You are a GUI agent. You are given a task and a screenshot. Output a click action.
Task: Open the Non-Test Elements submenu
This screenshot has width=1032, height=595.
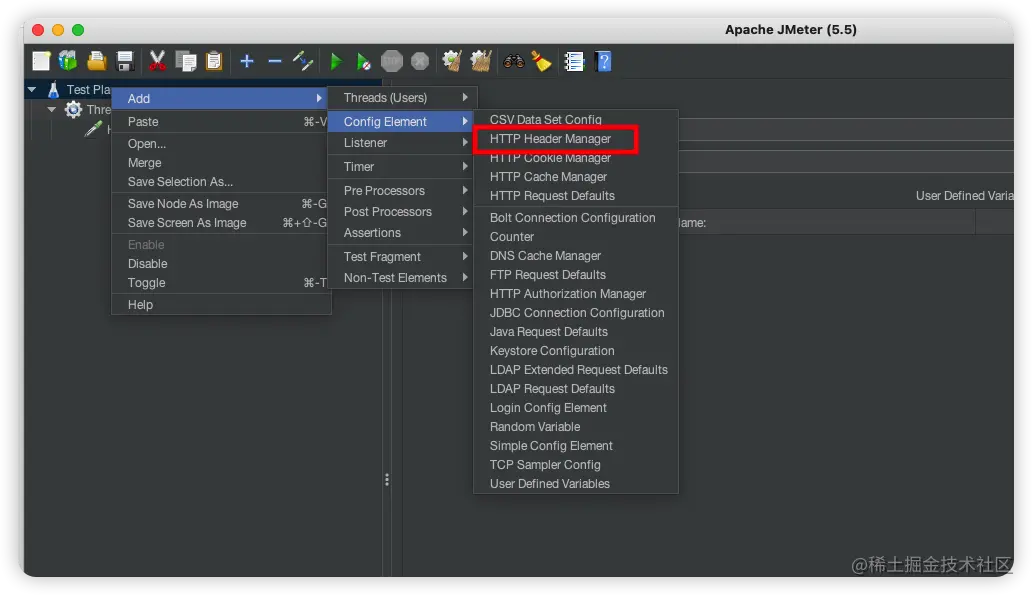click(x=401, y=278)
